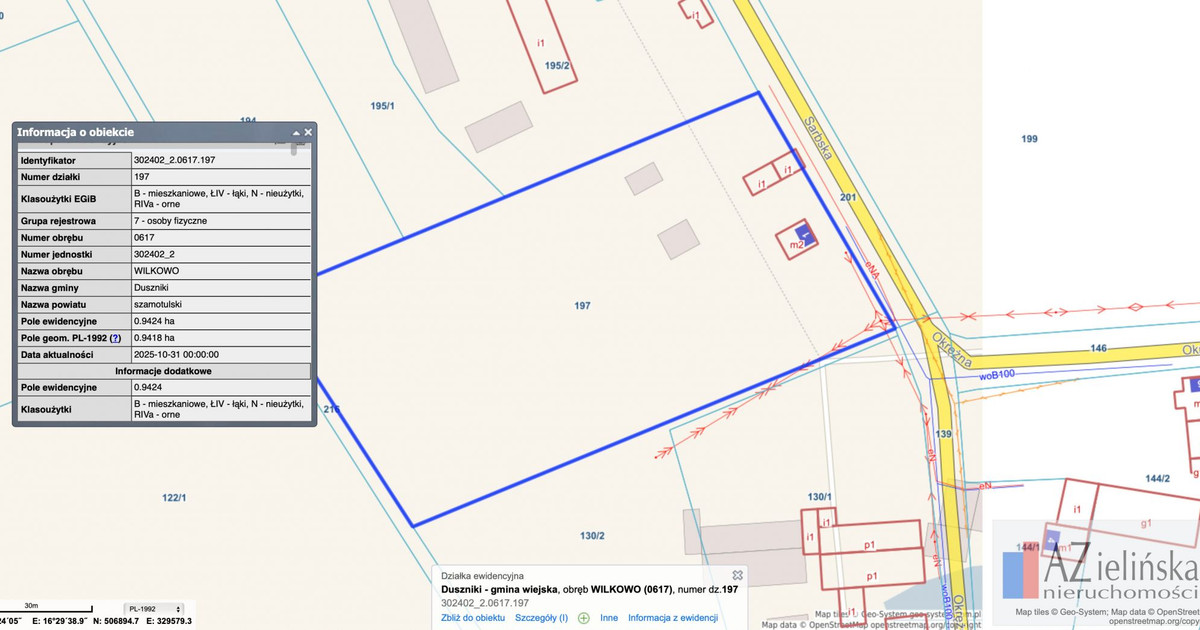Click parcel number 197 label on the map
The width and height of the screenshot is (1200, 630).
[583, 306]
